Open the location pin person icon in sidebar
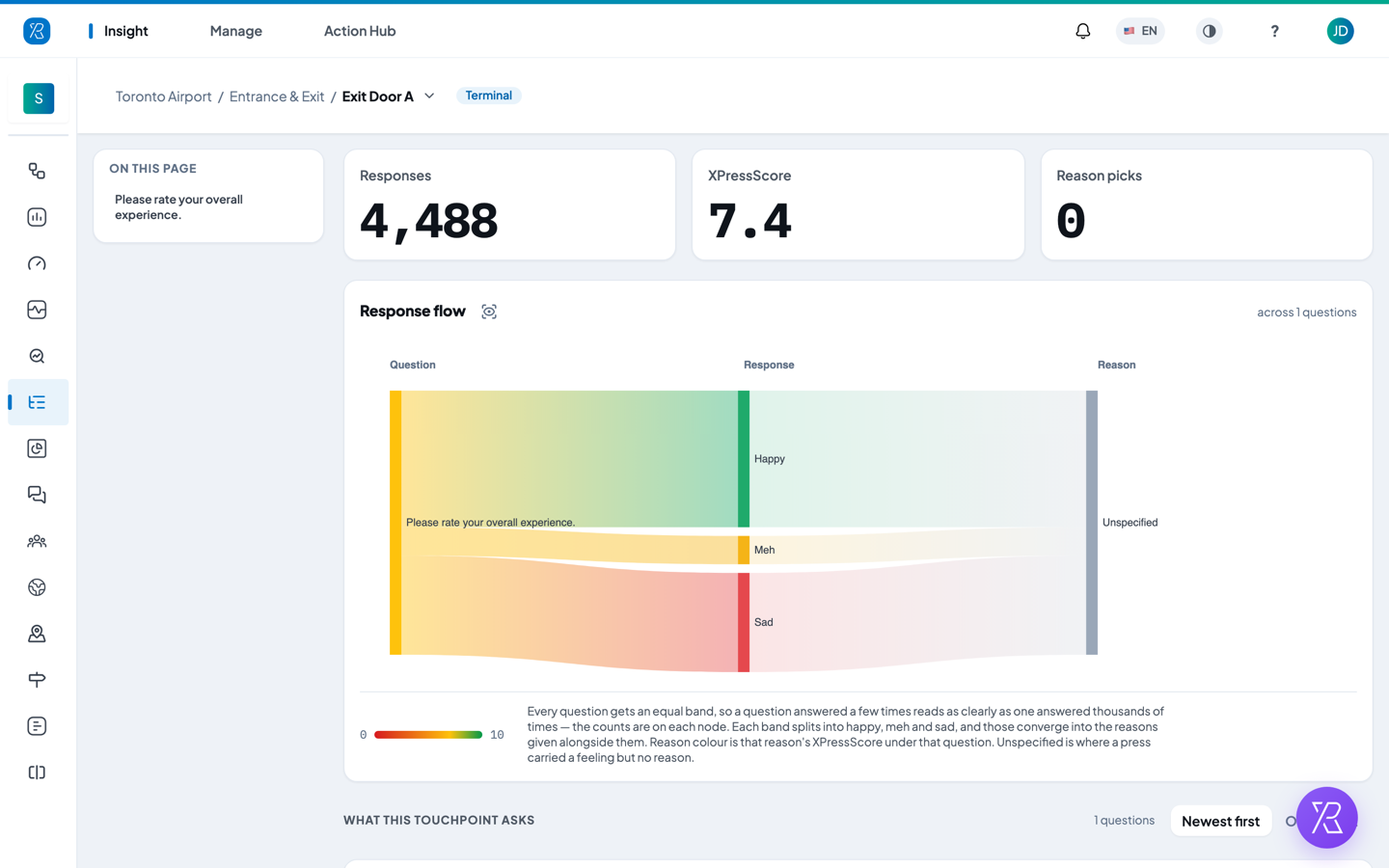The height and width of the screenshot is (868, 1389). [x=37, y=634]
